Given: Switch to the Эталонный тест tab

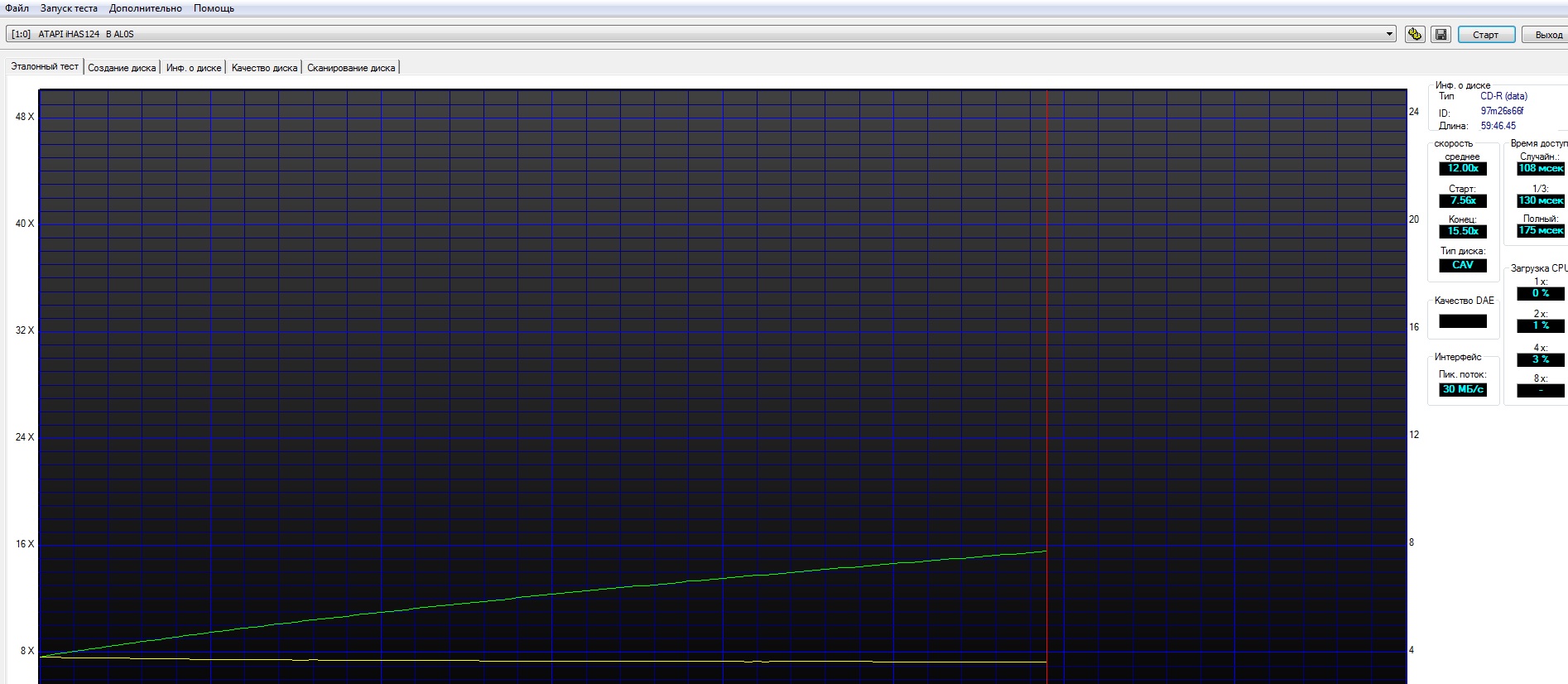Looking at the screenshot, I should (x=45, y=66).
